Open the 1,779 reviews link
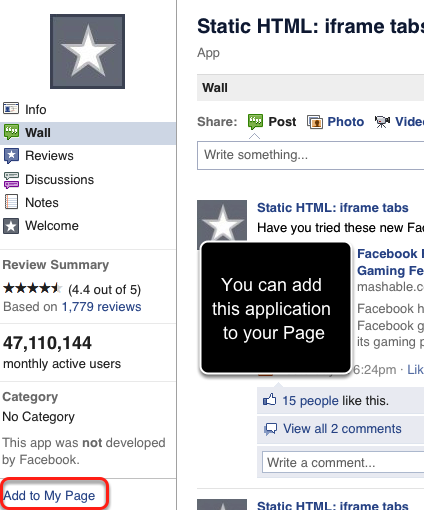The height and width of the screenshot is (510, 424). point(102,307)
